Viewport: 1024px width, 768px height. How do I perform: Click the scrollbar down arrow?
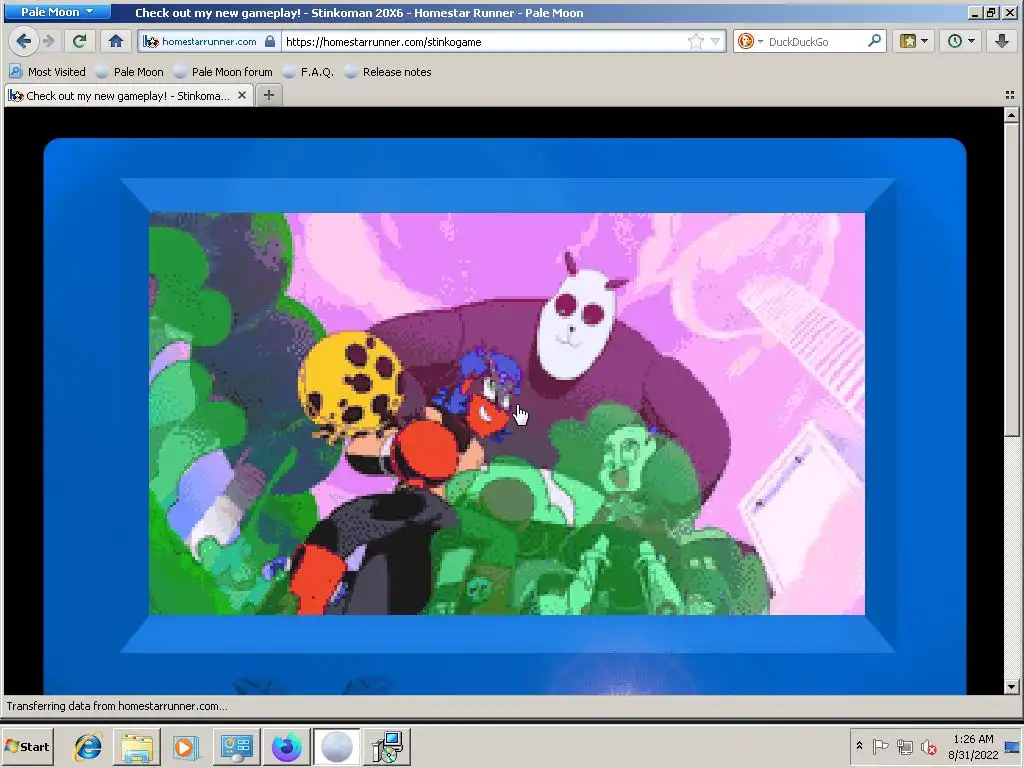[1011, 686]
